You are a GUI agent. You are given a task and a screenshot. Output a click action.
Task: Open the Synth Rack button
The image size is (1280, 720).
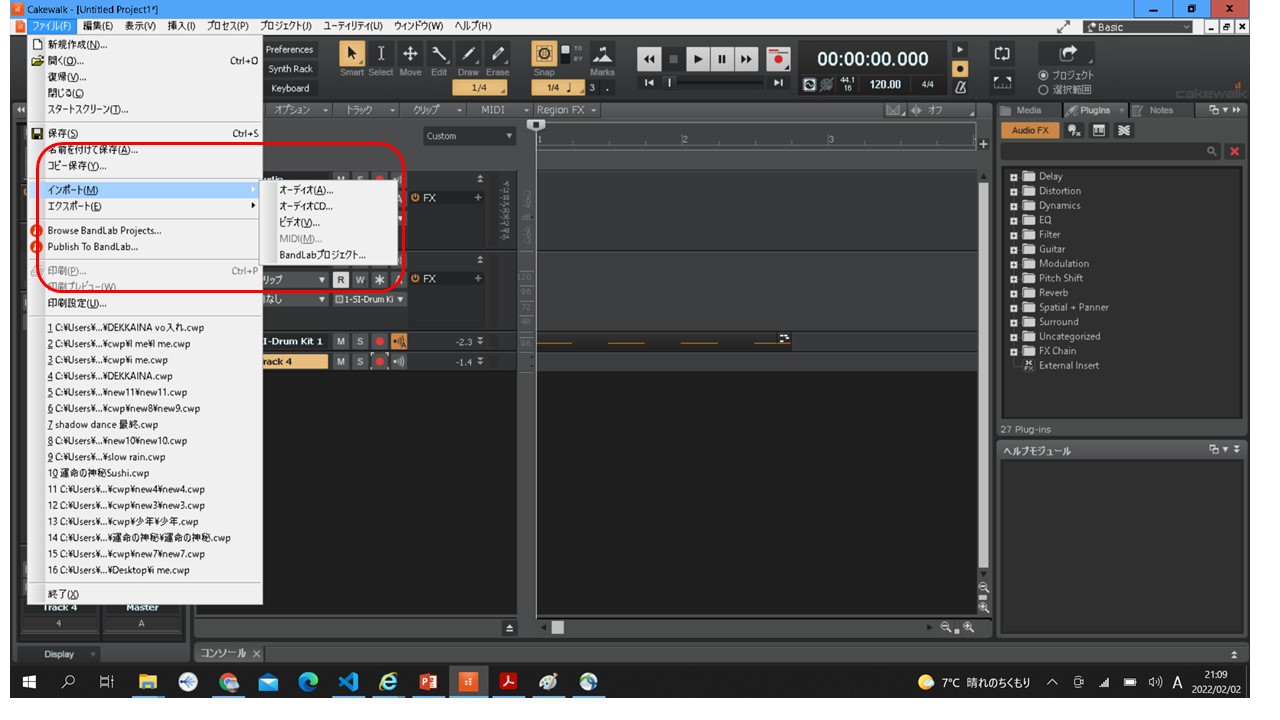coord(289,69)
